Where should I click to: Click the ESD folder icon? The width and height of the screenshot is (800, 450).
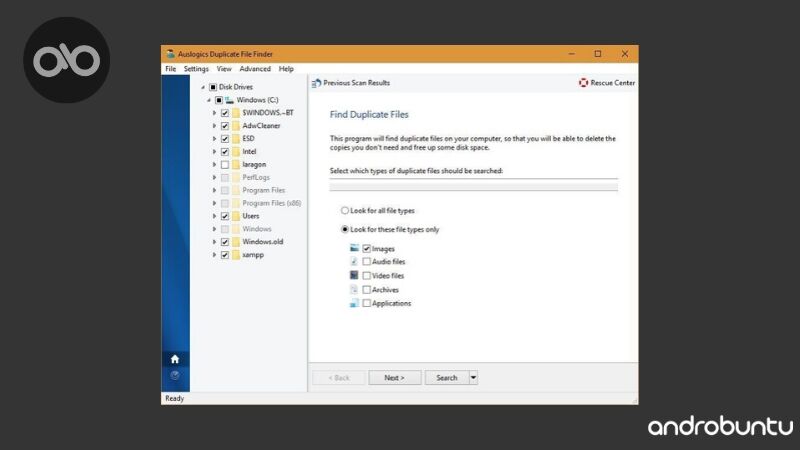coord(236,138)
